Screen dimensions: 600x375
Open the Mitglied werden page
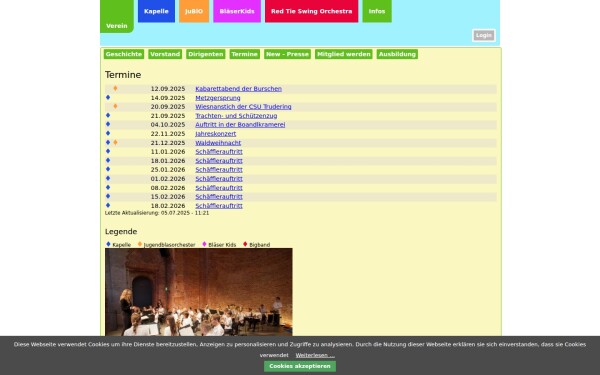(344, 54)
